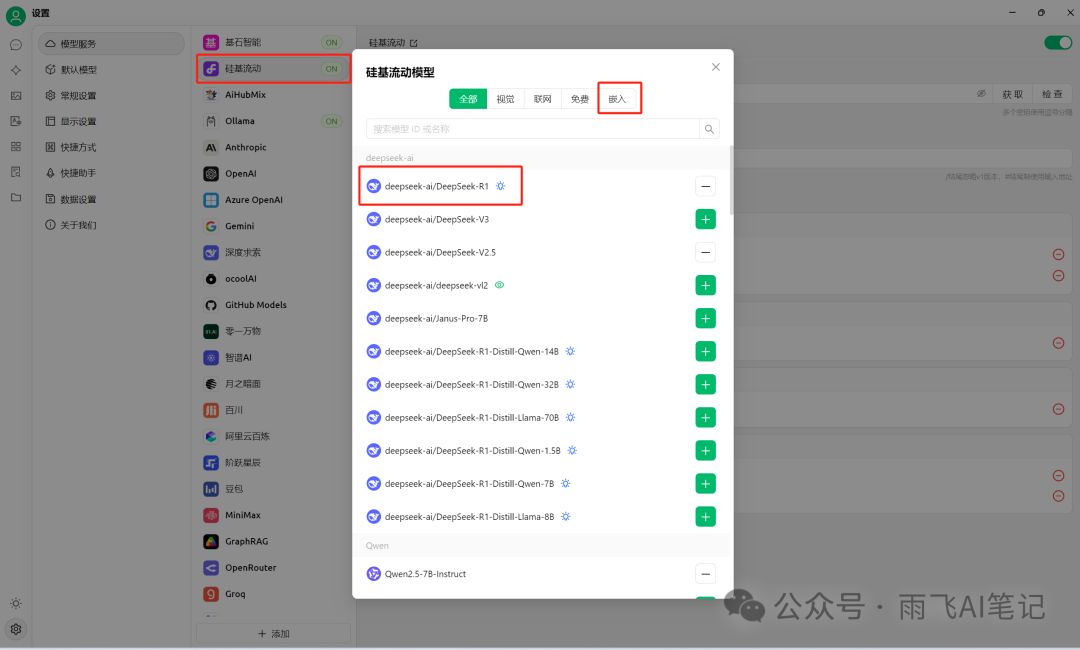Screen dimensions: 1080x650
Task: Click the user avatar icon
Action: pyautogui.click(x=15, y=14)
